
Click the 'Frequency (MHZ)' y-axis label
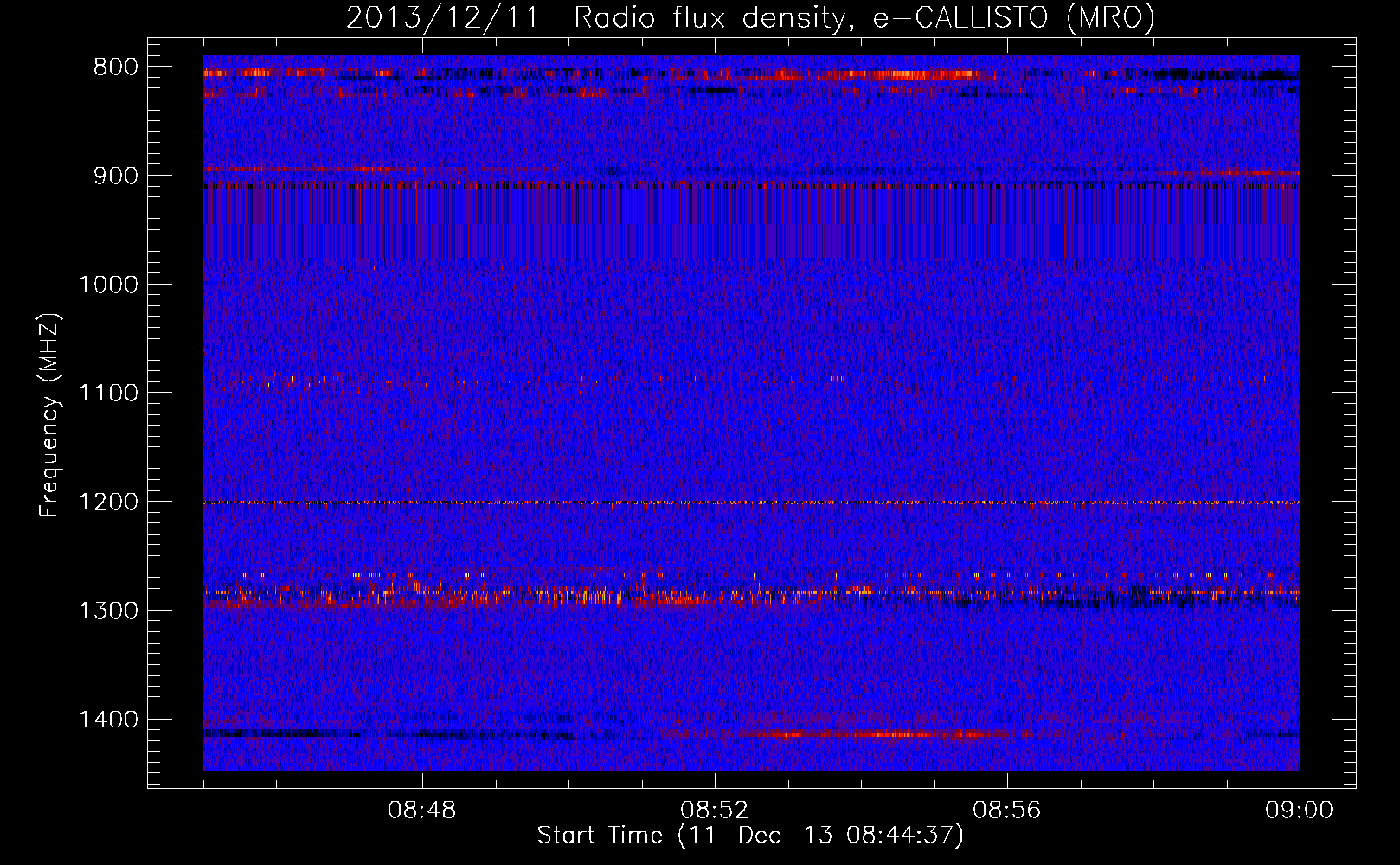[x=50, y=415]
